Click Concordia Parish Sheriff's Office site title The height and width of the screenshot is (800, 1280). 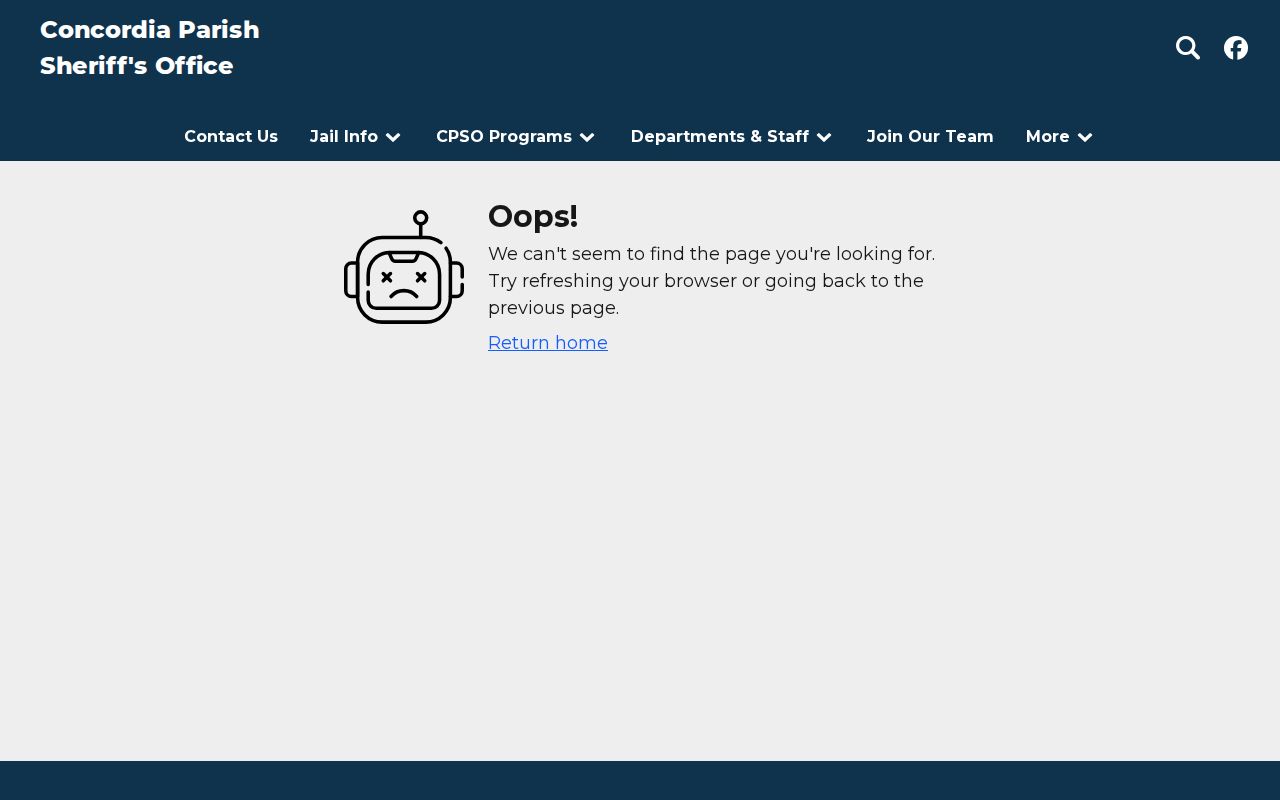coord(150,48)
